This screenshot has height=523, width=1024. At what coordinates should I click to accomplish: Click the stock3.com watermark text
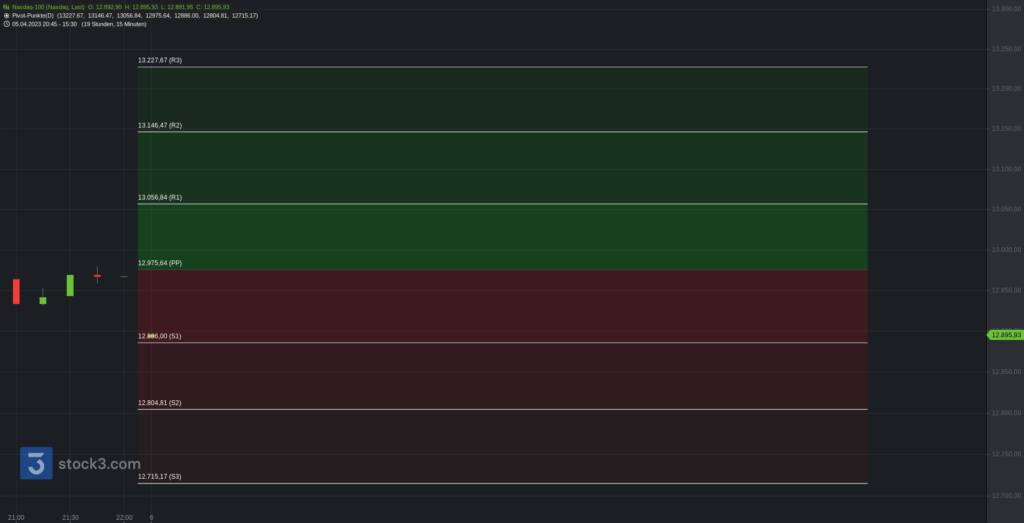coord(99,464)
